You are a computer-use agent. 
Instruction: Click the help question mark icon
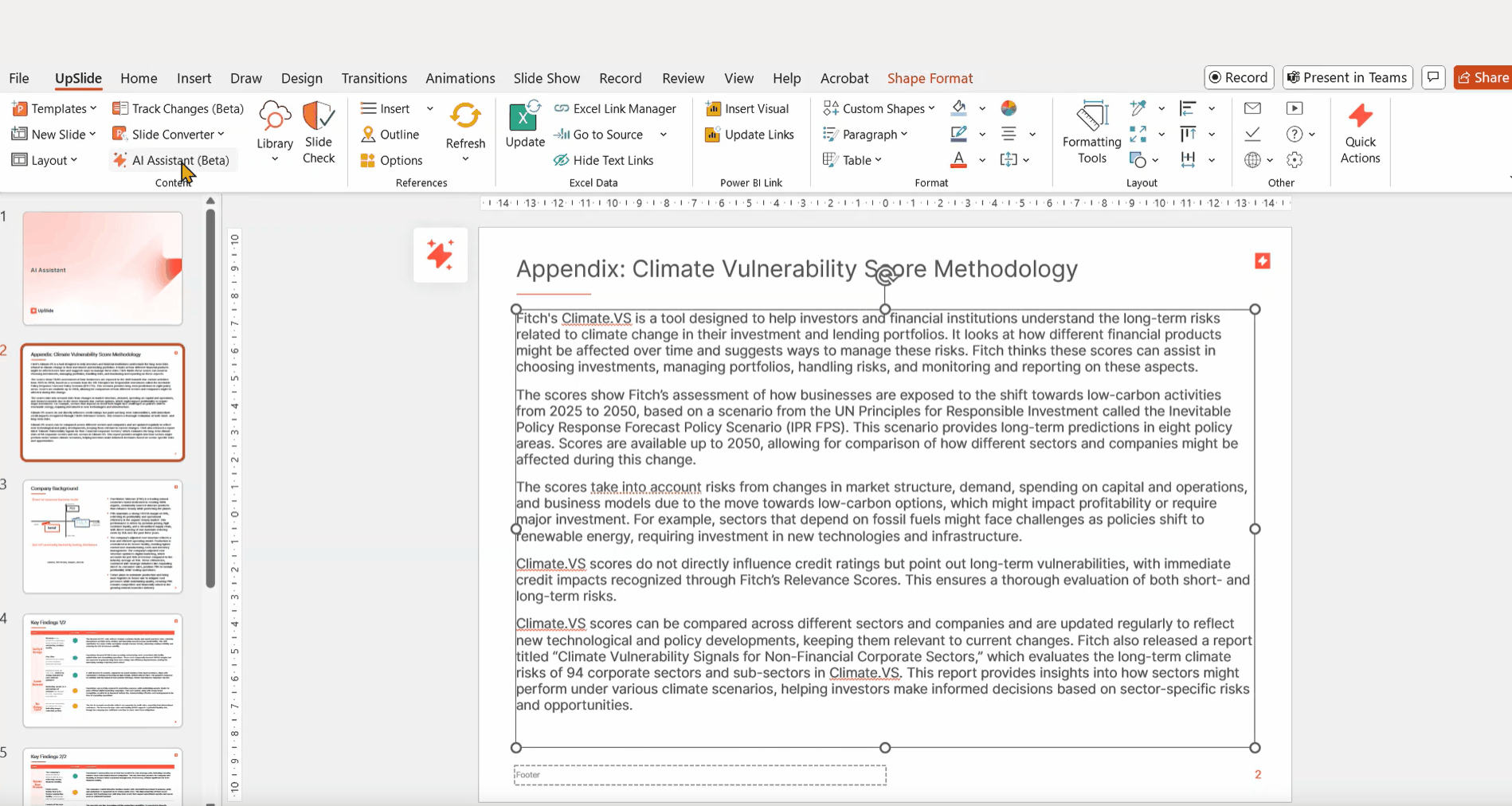[x=1295, y=135]
